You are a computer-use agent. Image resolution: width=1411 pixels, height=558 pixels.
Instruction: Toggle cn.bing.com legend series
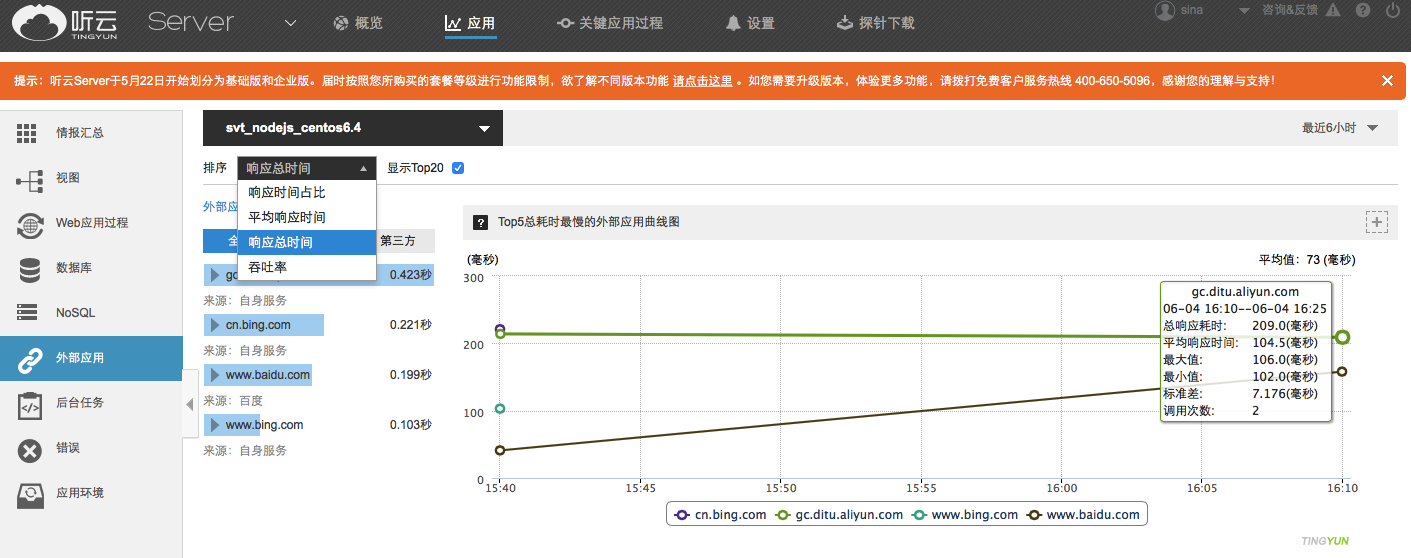click(720, 515)
